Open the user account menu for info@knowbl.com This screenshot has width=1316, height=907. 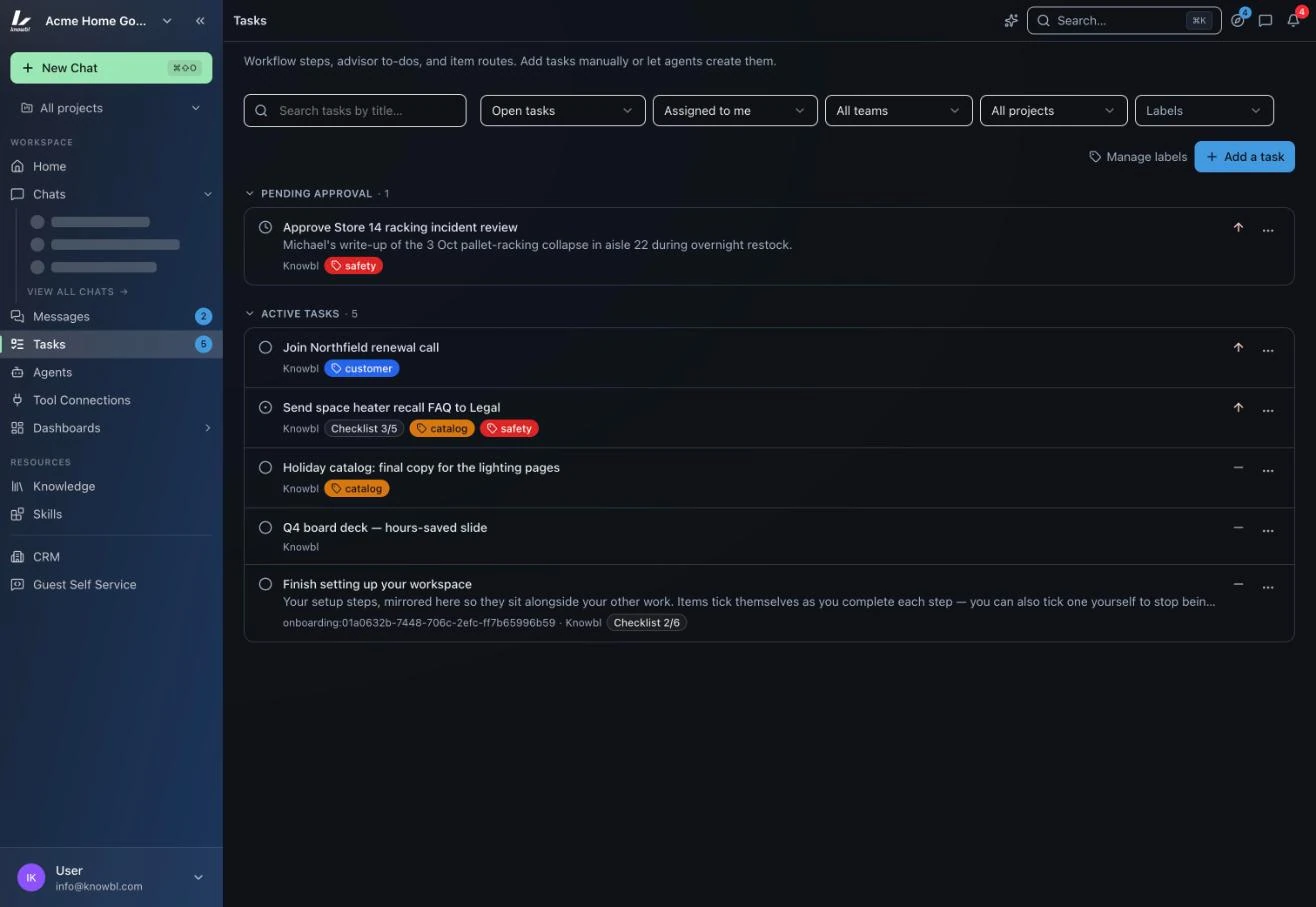(111, 877)
